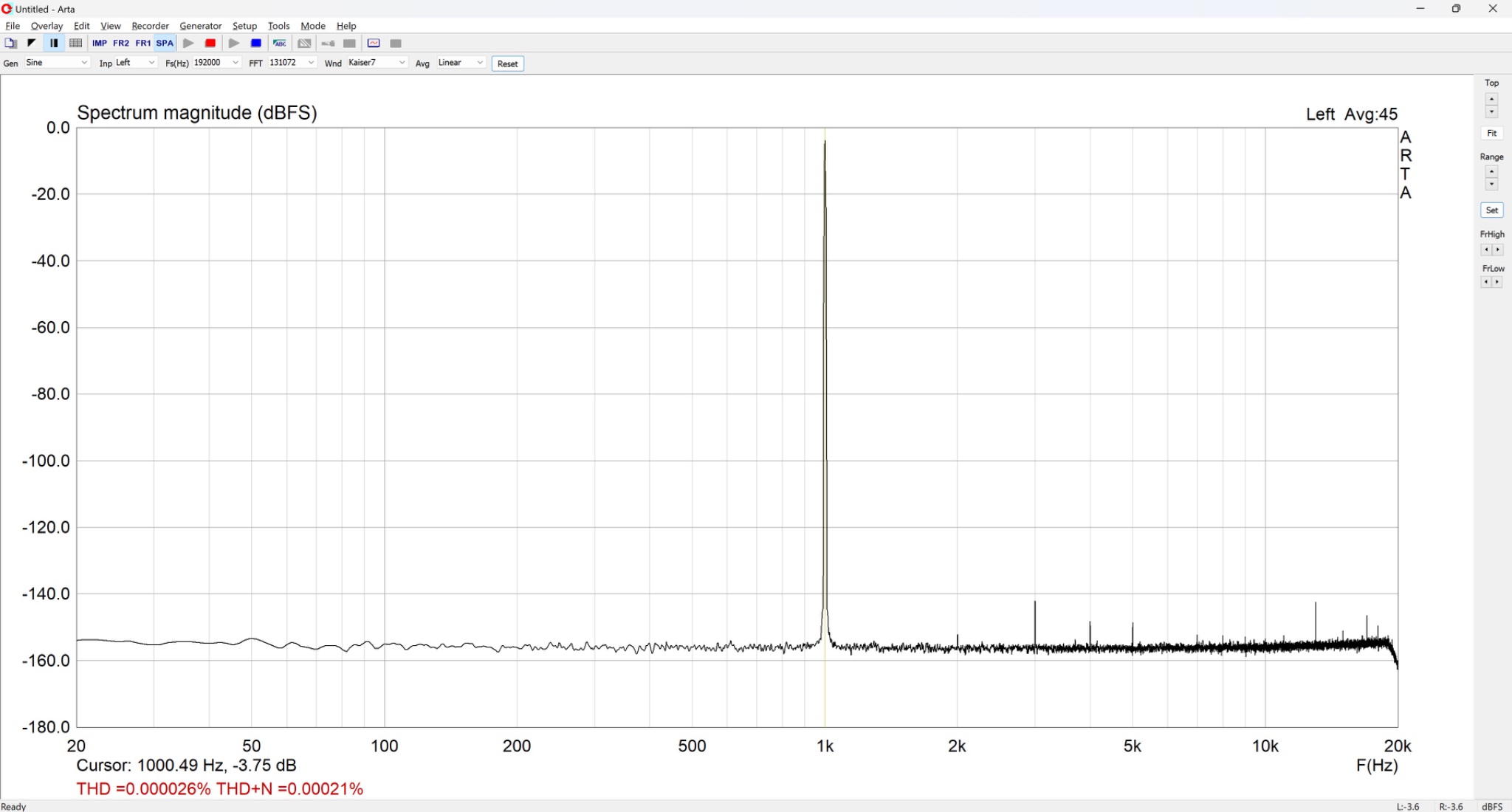The width and height of the screenshot is (1512, 812).
Task: Click the dBFS status bar indicator
Action: (1492, 807)
